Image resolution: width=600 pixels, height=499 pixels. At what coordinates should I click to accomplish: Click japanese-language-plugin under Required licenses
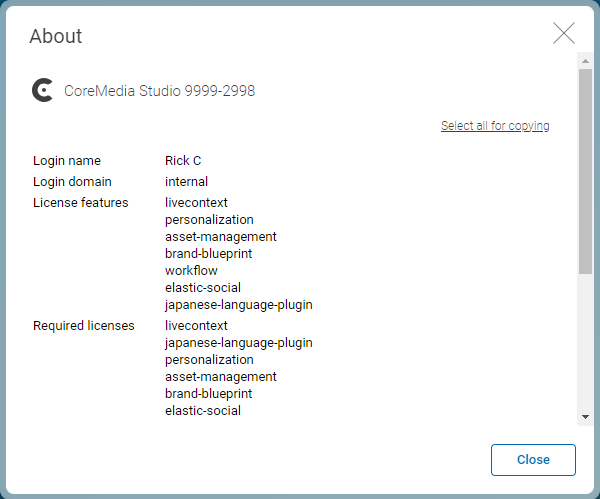point(238,343)
